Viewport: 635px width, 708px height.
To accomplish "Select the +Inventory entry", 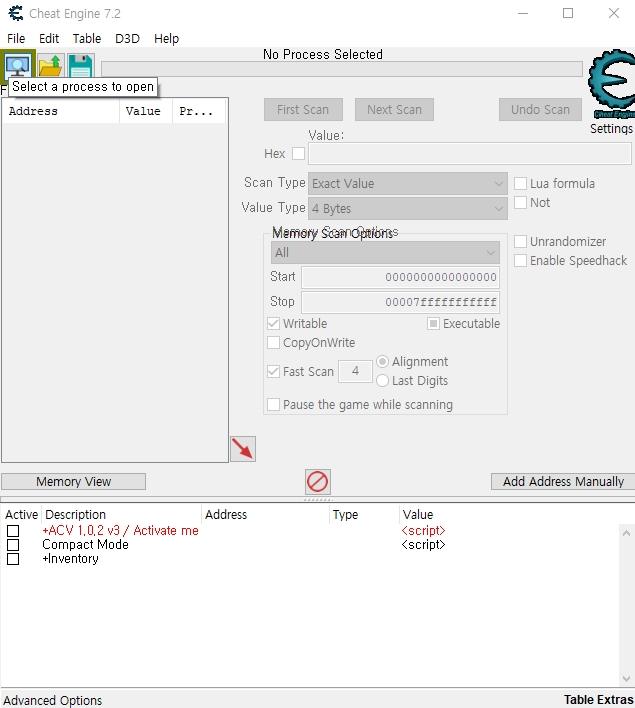I will [70, 559].
